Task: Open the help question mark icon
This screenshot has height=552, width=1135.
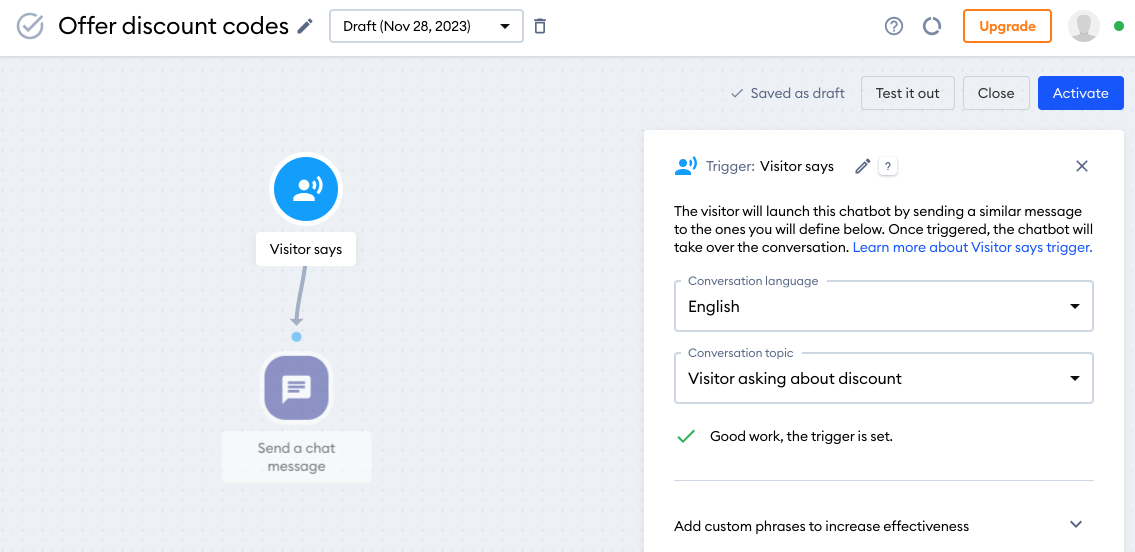Action: pos(894,26)
